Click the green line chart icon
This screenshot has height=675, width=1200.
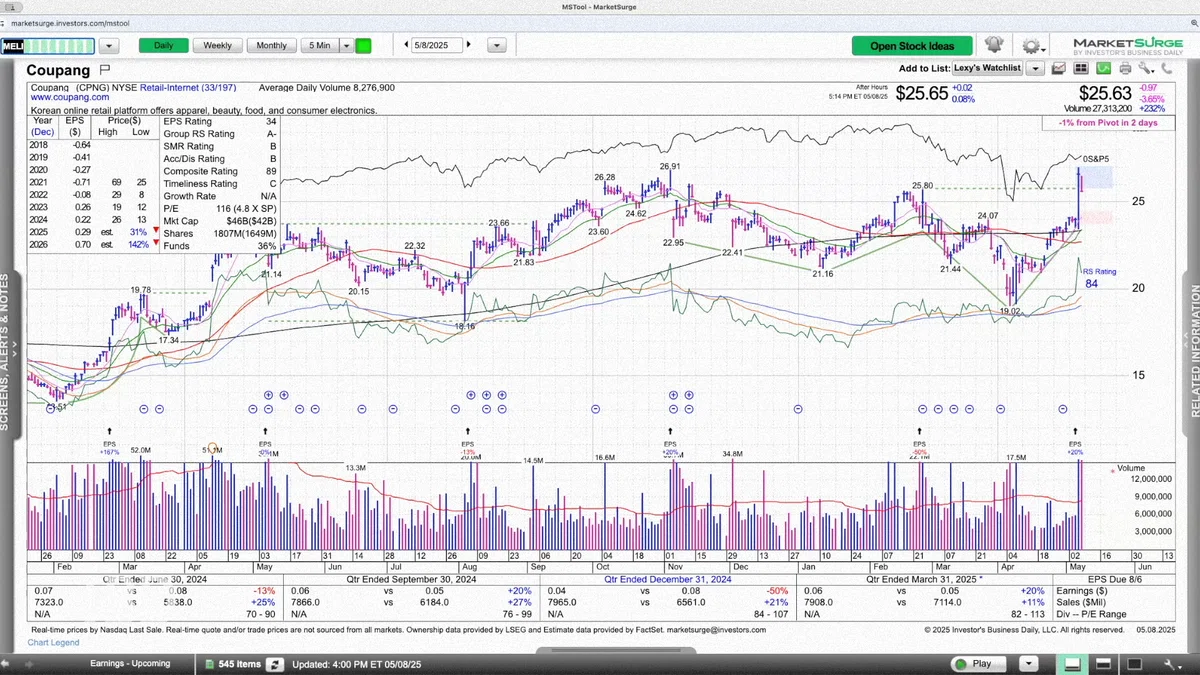1103,68
